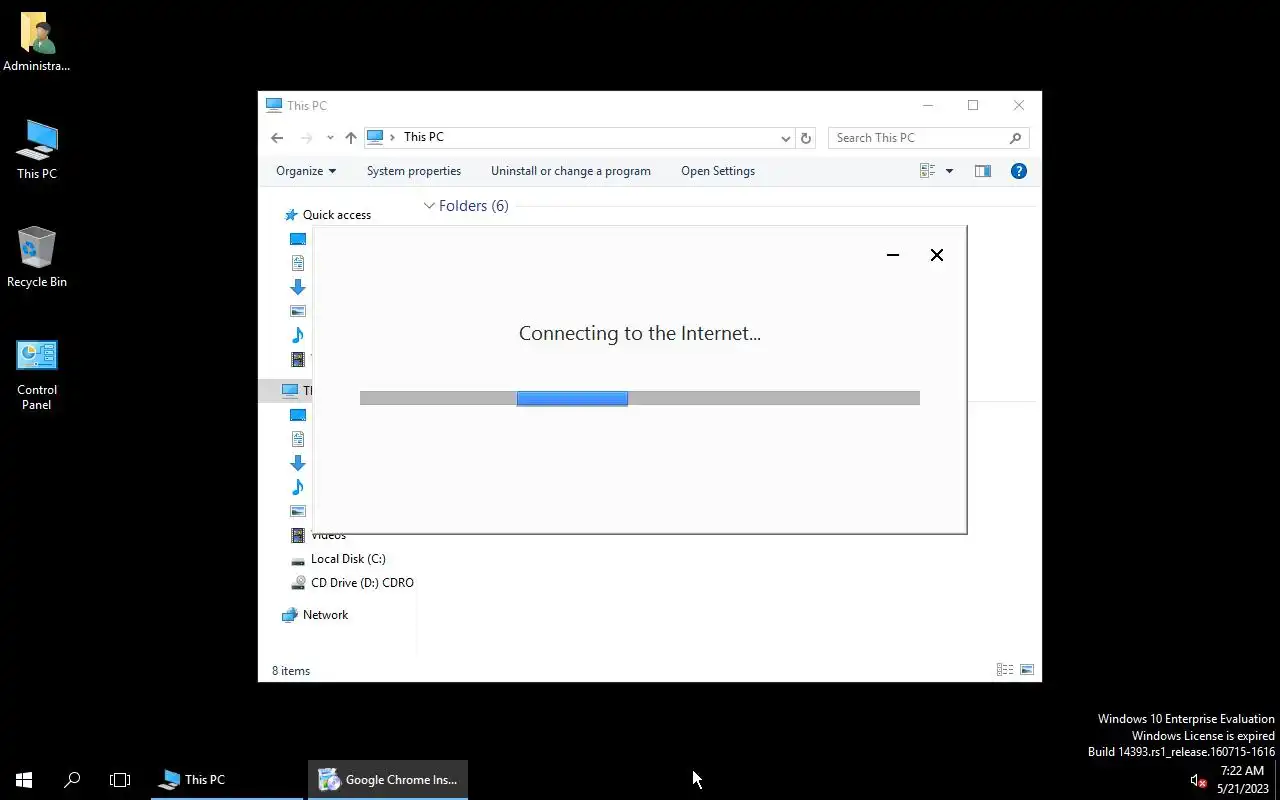Toggle the preview pane icon
Image resolution: width=1280 pixels, height=800 pixels.
983,171
